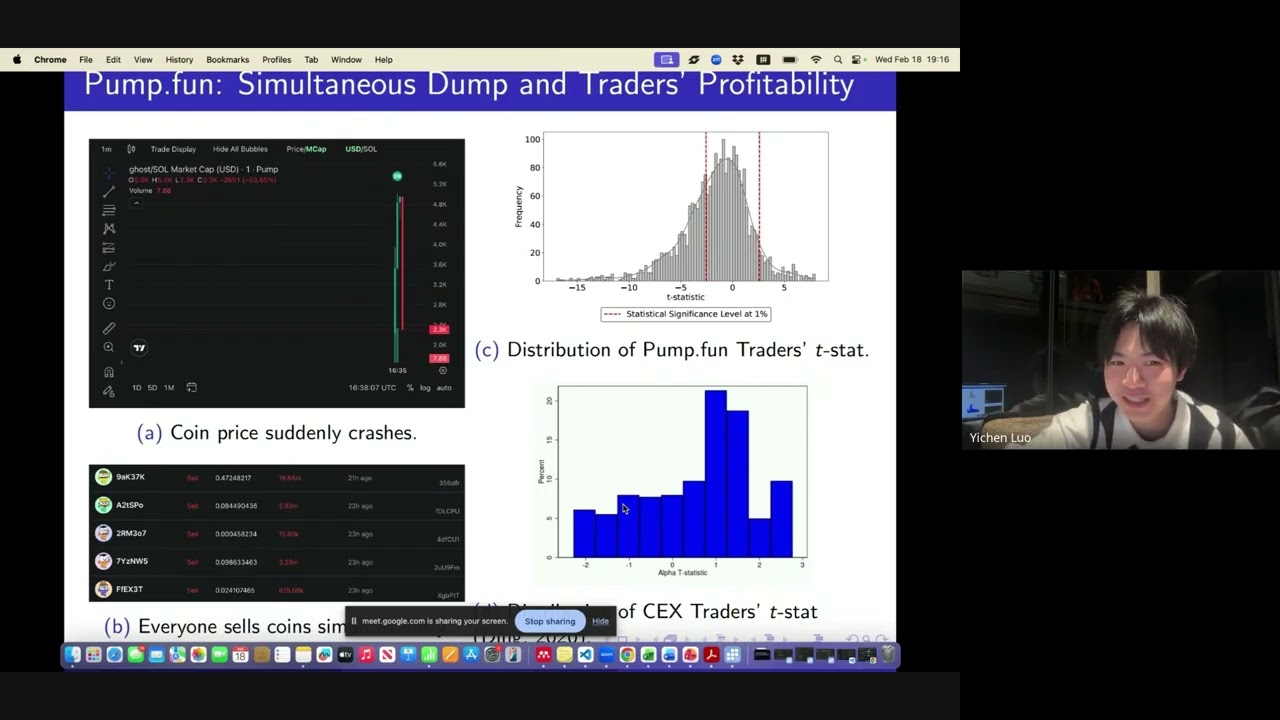Select the crosshair cursor tool in chart

pos(109,172)
